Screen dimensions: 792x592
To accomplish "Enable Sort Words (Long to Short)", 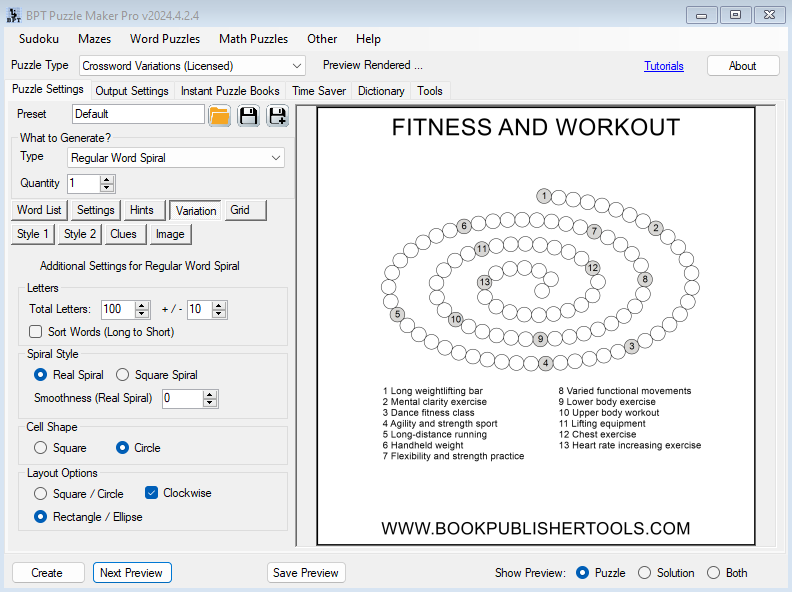I will [x=36, y=332].
